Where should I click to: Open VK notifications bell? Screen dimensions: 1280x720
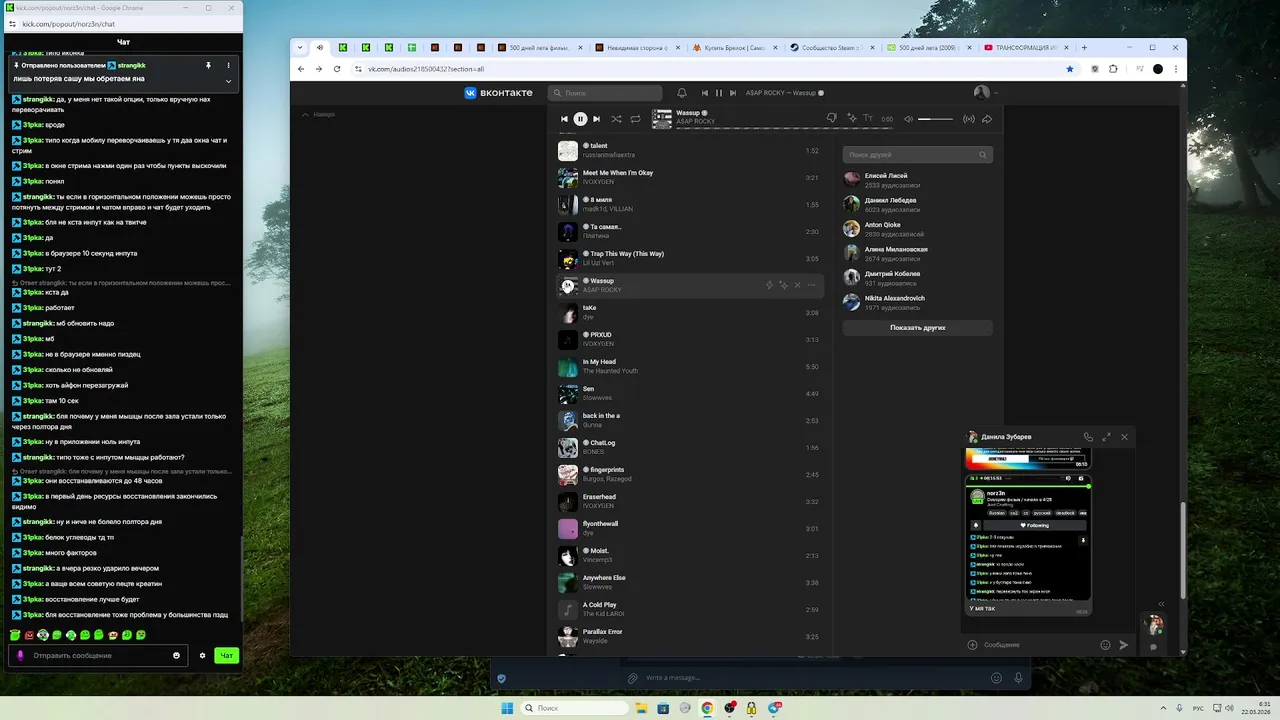[682, 93]
